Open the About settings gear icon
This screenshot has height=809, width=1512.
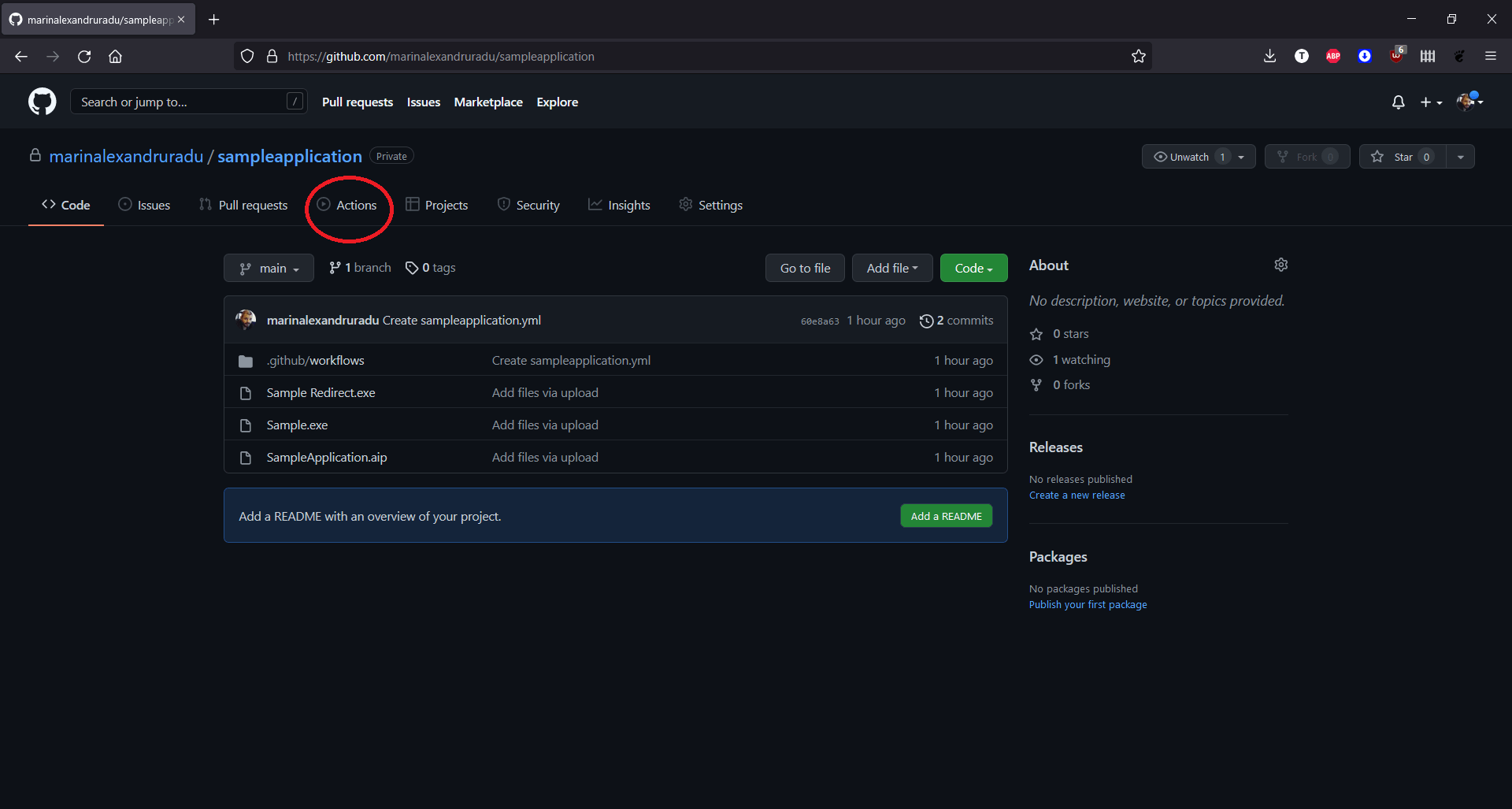[1280, 265]
